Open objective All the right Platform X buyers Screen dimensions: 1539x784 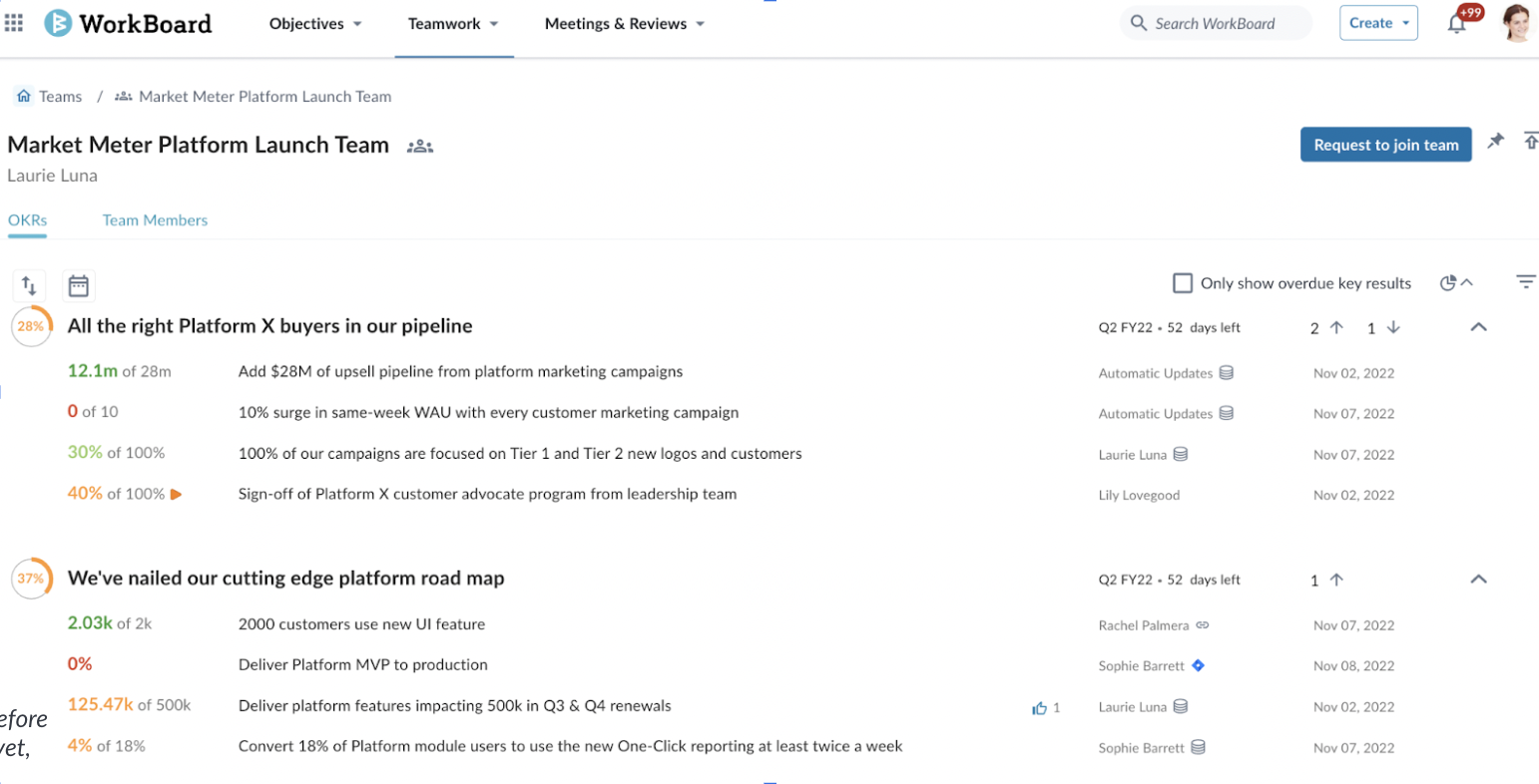[x=270, y=326]
